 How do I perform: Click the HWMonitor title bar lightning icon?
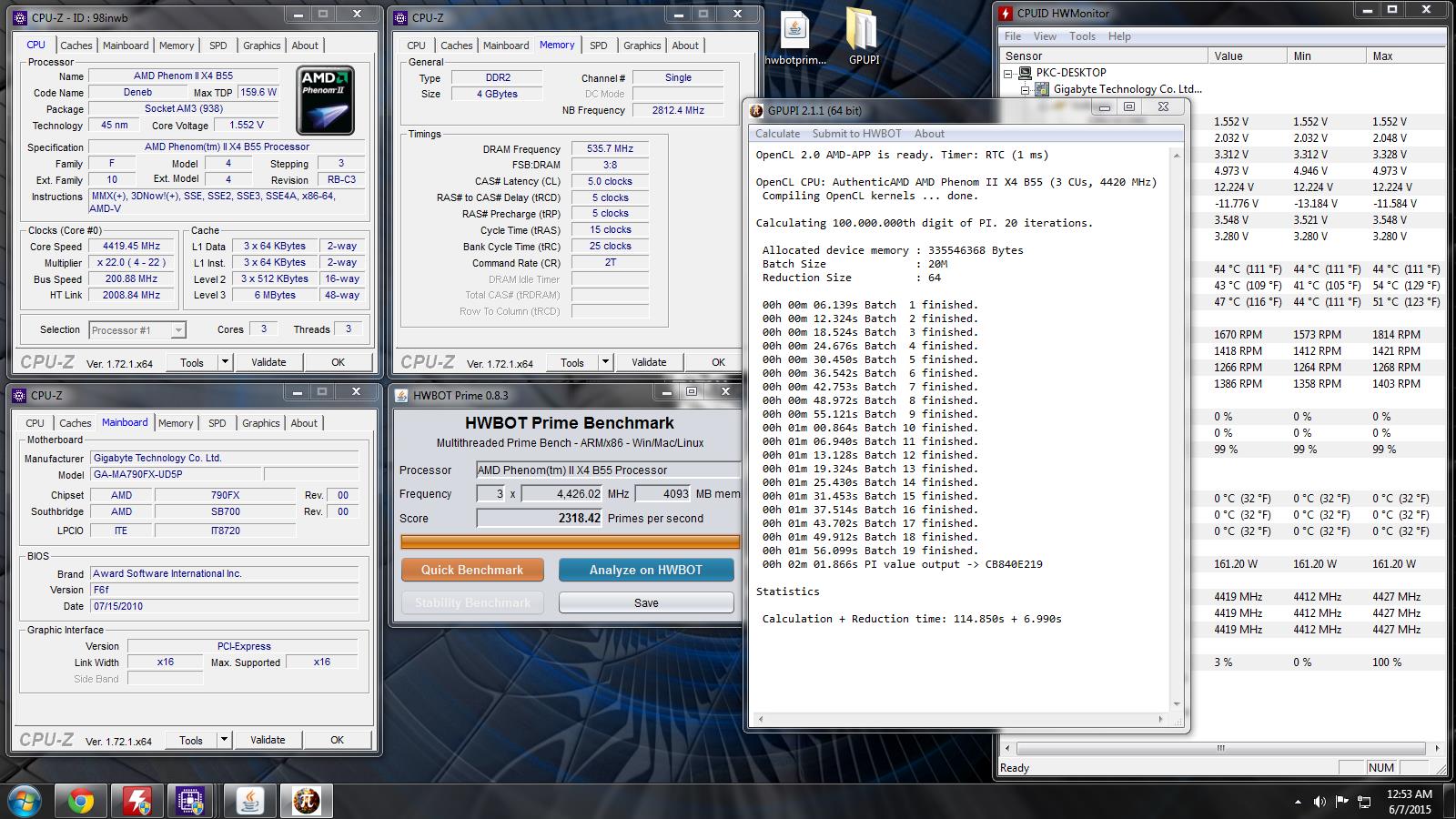[1006, 13]
